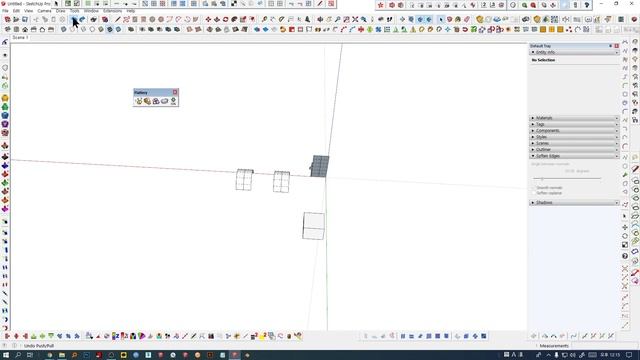640x360 pixels.
Task: Toggle the Shaded With Textures face style
Action: point(109,29)
